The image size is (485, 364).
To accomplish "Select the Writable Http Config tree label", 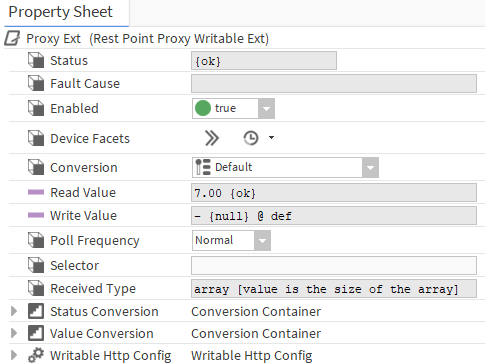I will tap(111, 356).
